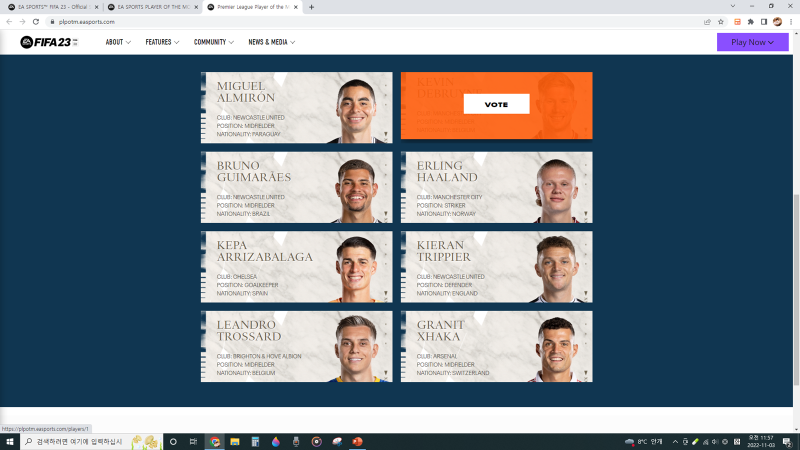This screenshot has height=450, width=800.
Task: Select Granit Xhaka player photo
Action: pyautogui.click(x=556, y=349)
